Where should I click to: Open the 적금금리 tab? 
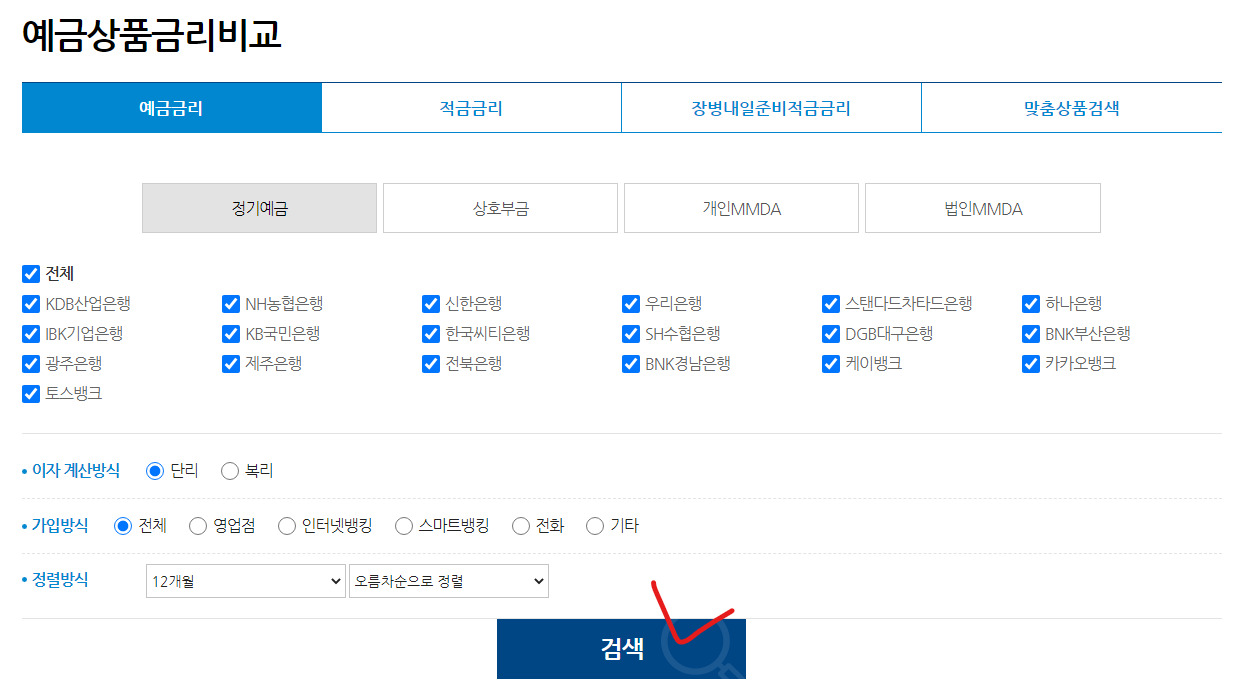click(x=471, y=108)
